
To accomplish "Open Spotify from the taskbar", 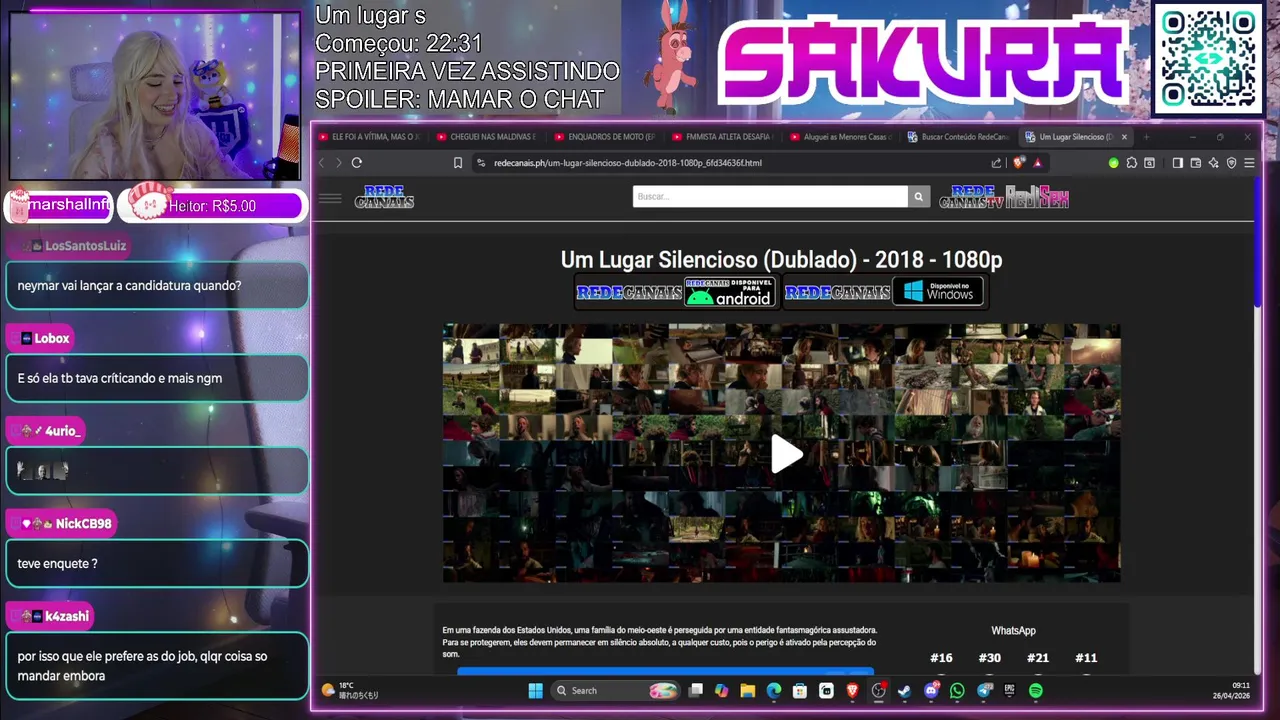I will click(x=1036, y=690).
